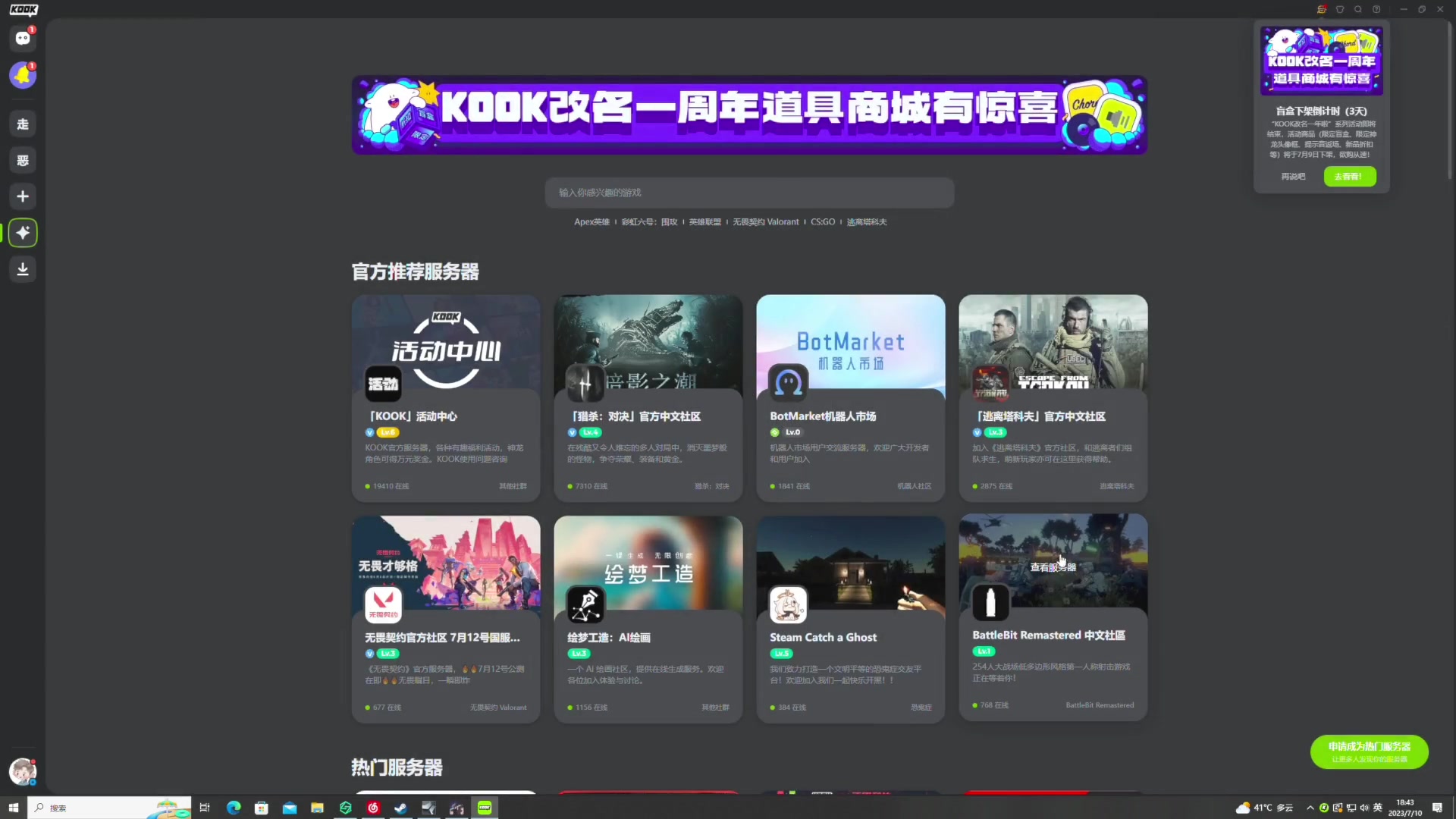
Task: Select the 'CS:GO' tag link
Action: pos(823,222)
